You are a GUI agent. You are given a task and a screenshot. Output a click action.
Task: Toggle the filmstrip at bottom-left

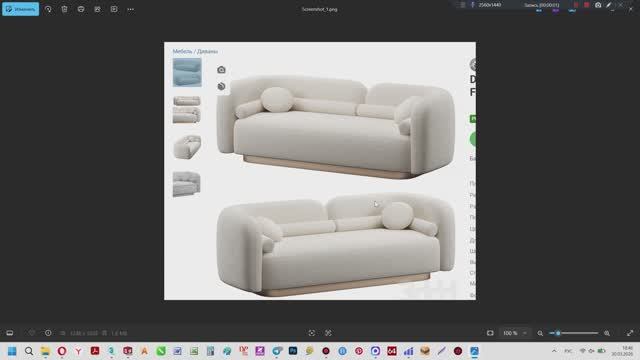(x=10, y=333)
